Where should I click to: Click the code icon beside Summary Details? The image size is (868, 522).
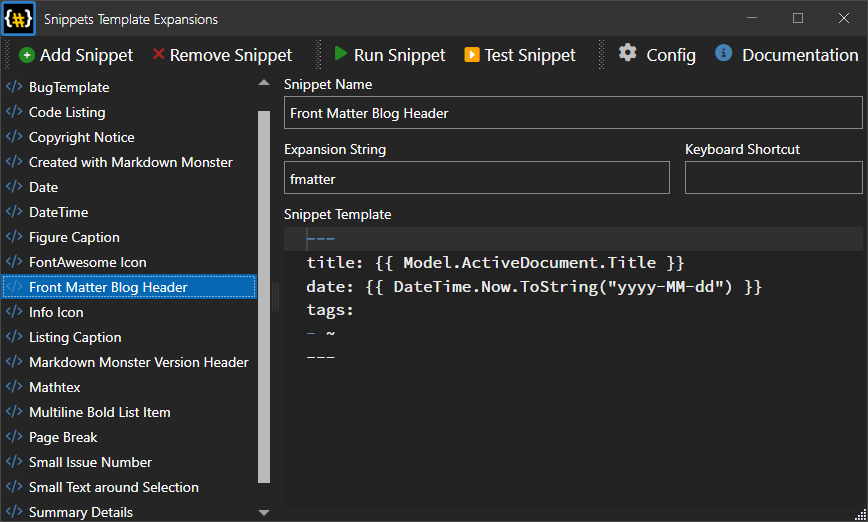(x=14, y=511)
